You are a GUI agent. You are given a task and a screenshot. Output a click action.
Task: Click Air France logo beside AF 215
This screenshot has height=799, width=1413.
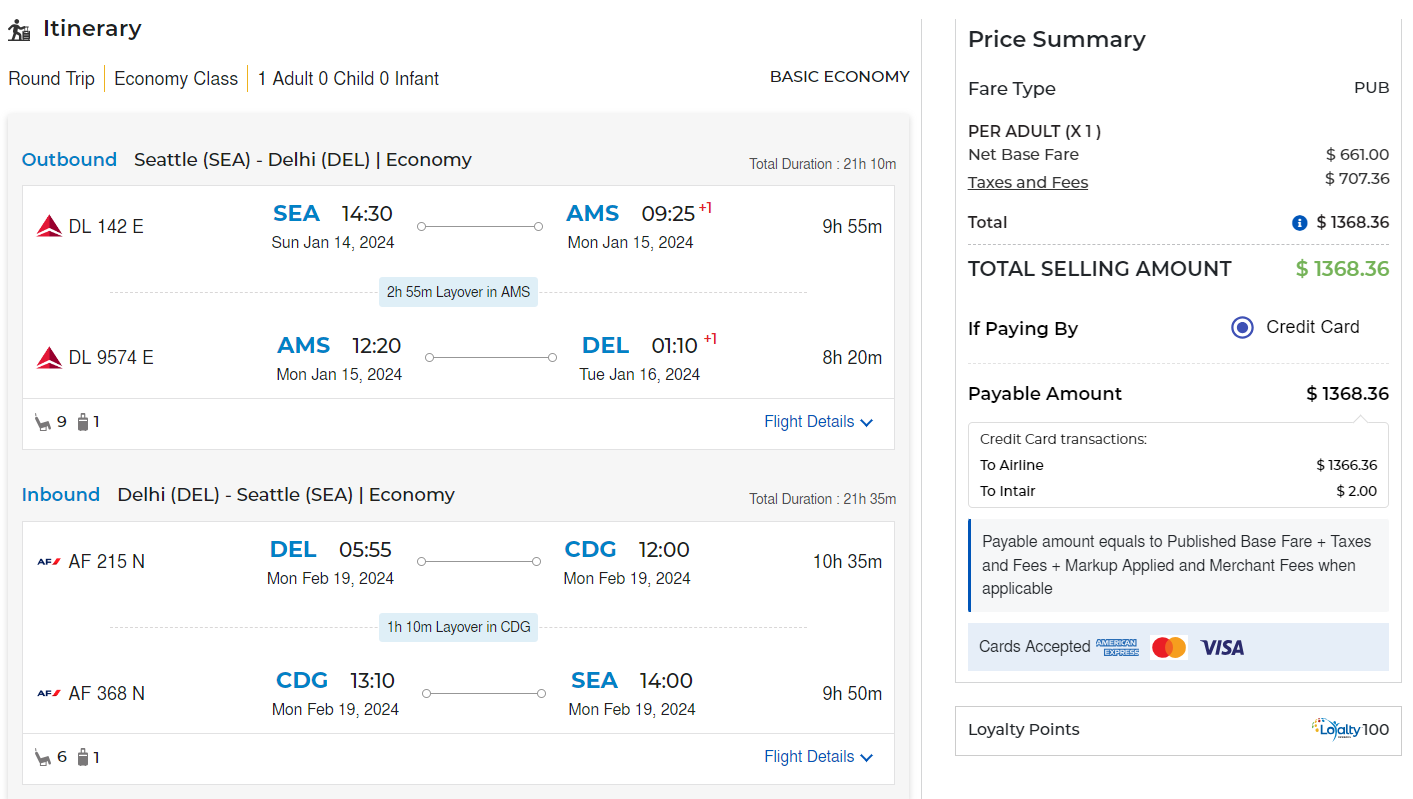click(x=49, y=562)
